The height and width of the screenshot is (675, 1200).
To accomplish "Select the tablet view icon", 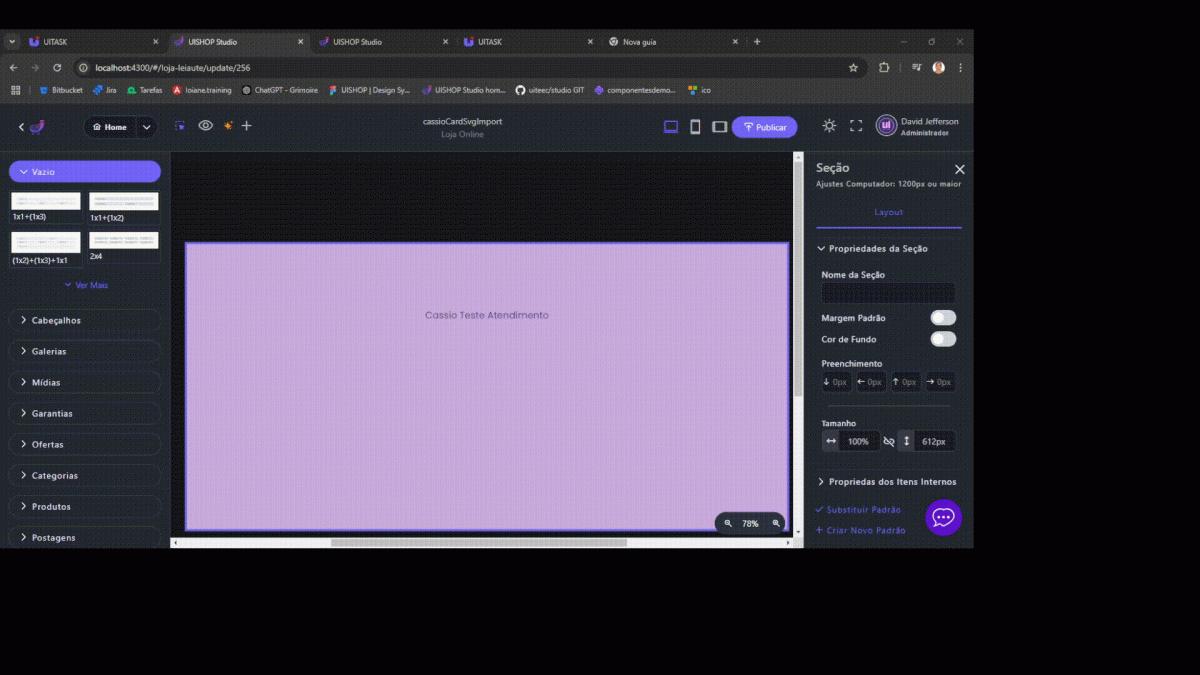I will click(x=719, y=127).
